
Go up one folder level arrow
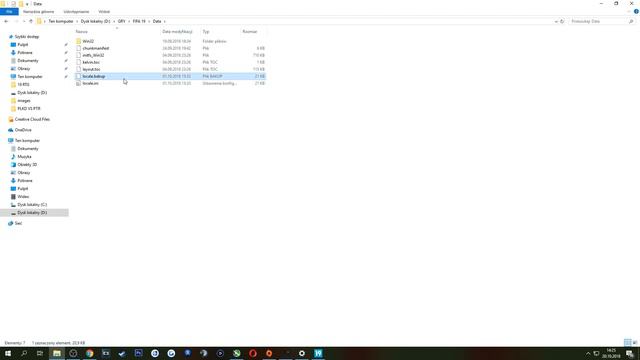(31, 21)
